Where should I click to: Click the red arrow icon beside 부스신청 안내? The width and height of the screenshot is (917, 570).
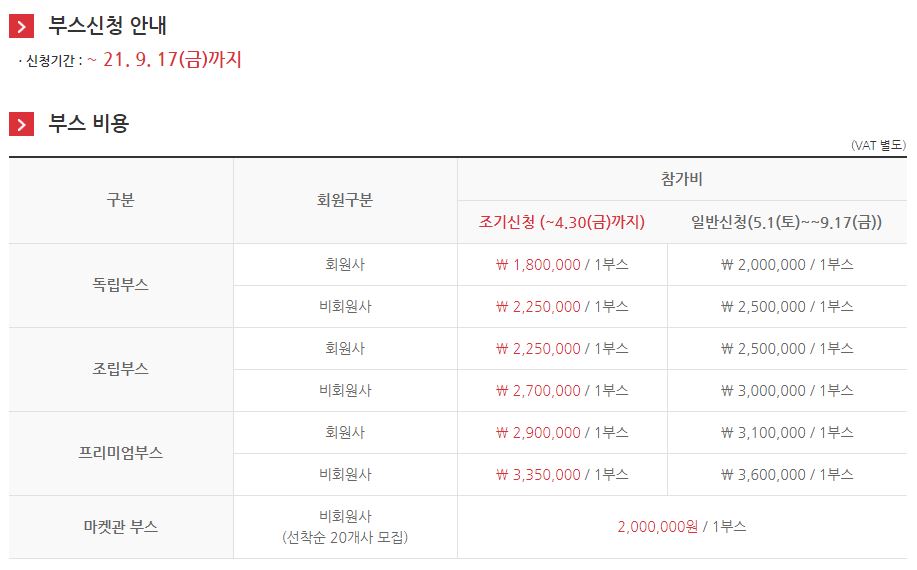click(21, 26)
